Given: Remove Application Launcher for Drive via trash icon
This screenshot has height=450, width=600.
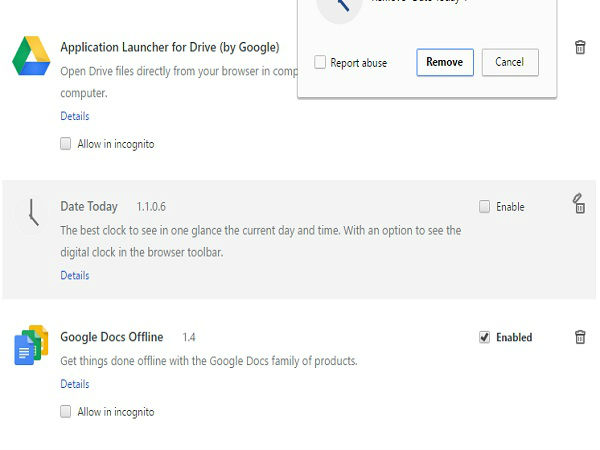Looking at the screenshot, I should point(580,47).
